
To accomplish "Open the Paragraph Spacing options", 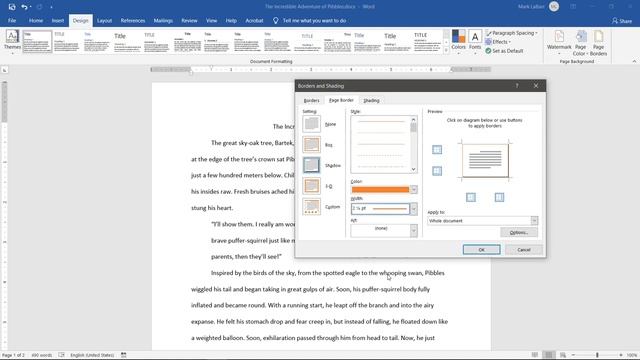I will click(x=512, y=33).
